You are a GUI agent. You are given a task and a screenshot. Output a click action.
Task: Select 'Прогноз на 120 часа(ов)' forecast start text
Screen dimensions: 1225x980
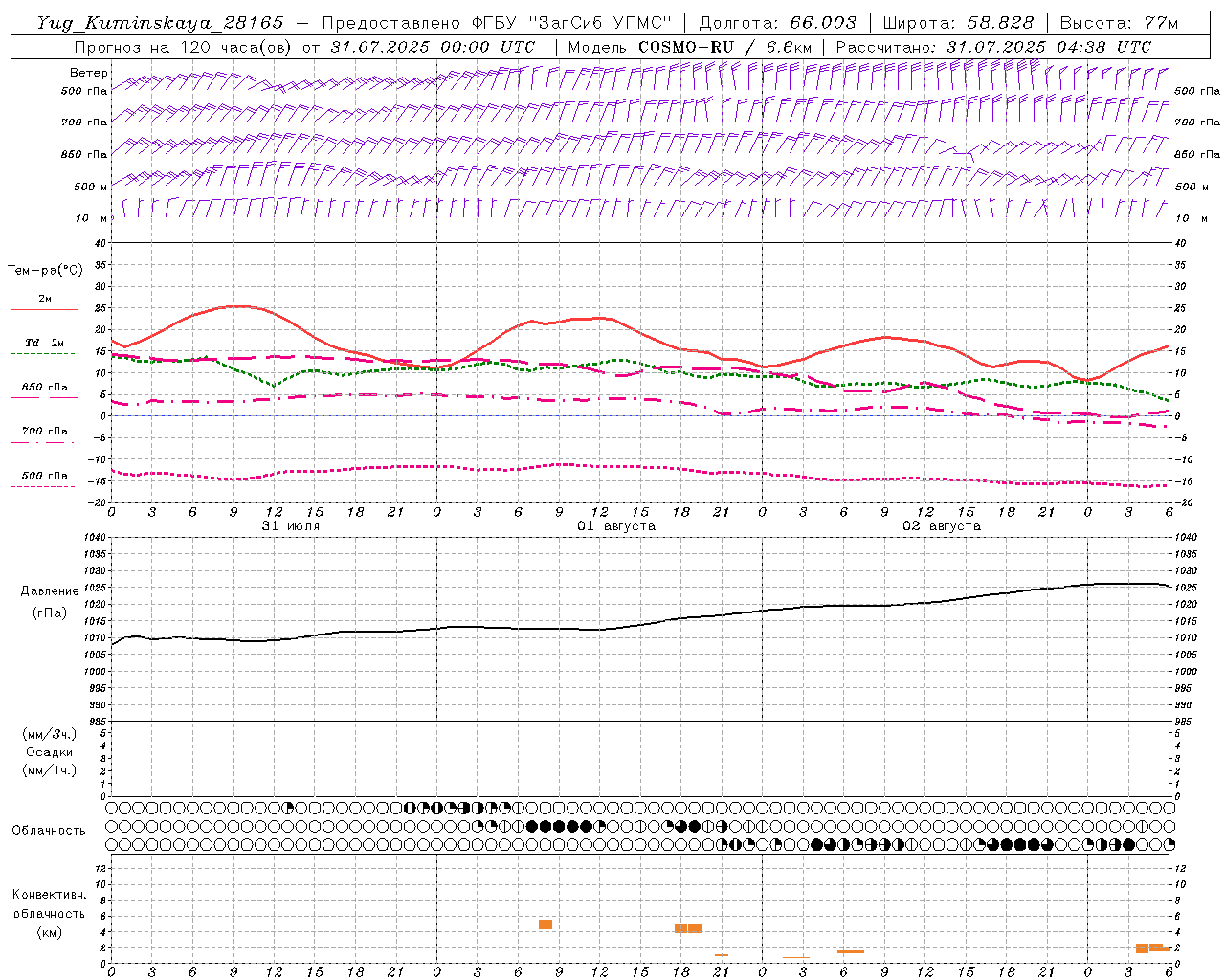click(185, 47)
